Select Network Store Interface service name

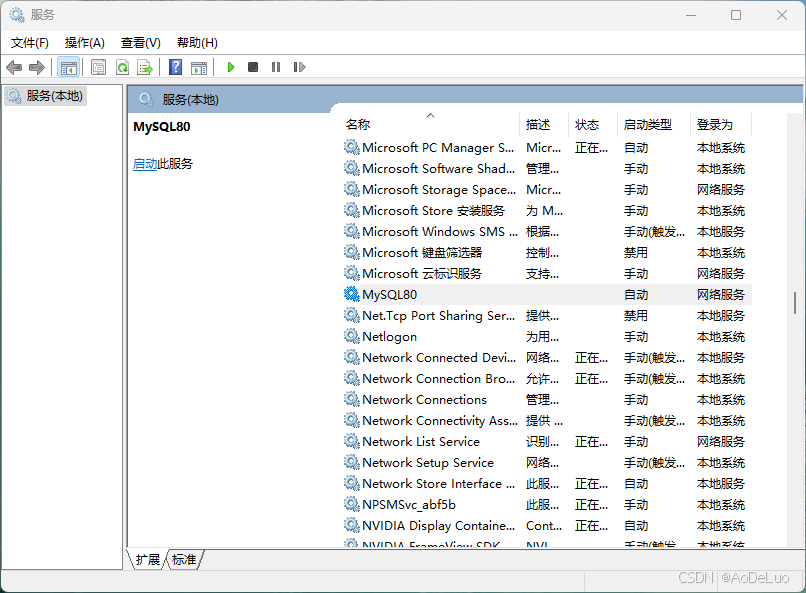coord(438,483)
